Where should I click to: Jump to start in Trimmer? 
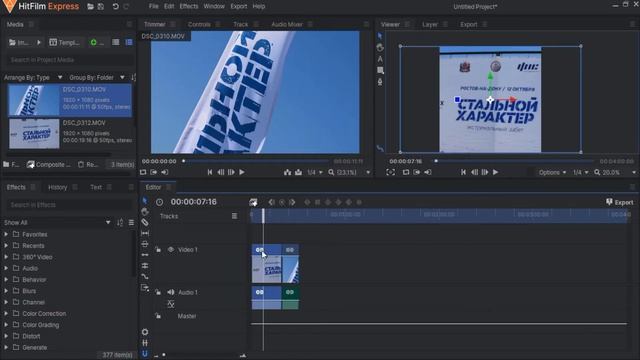pos(210,172)
